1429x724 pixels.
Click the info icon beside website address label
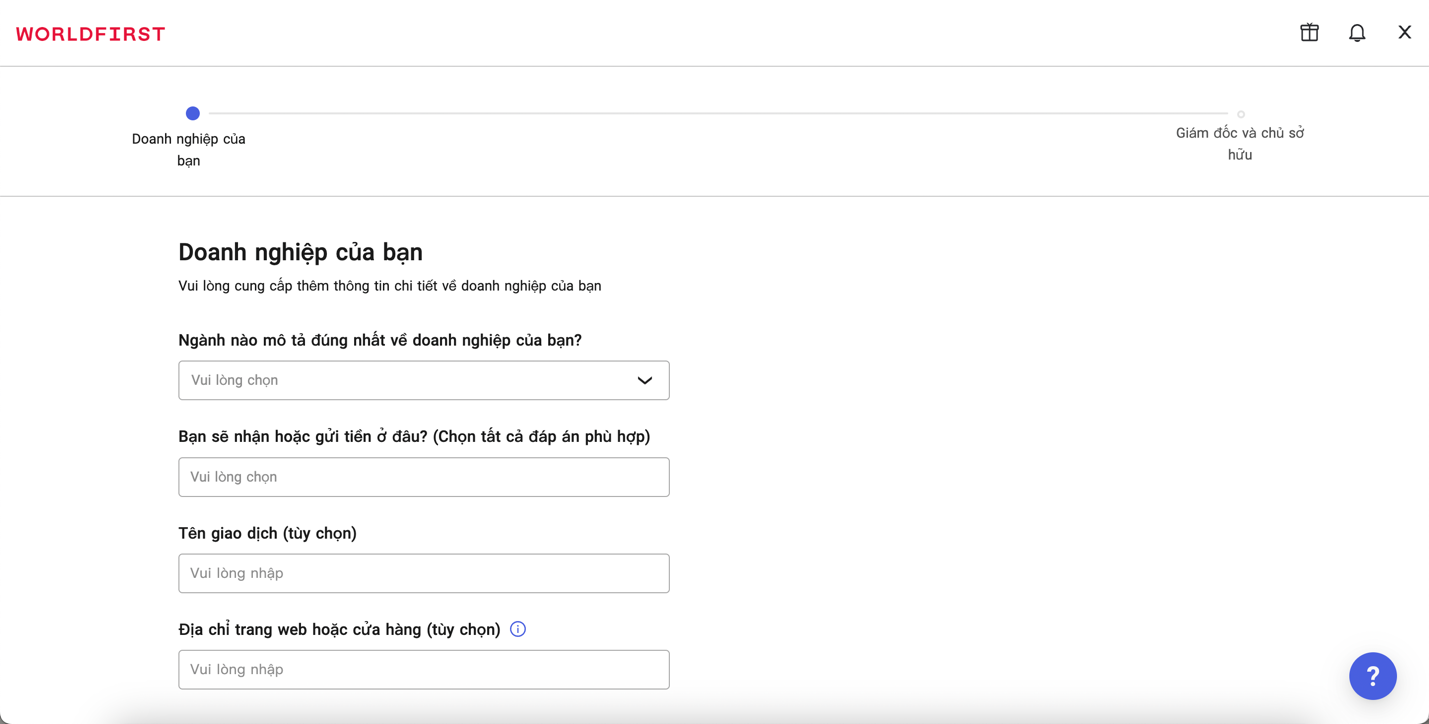518,629
